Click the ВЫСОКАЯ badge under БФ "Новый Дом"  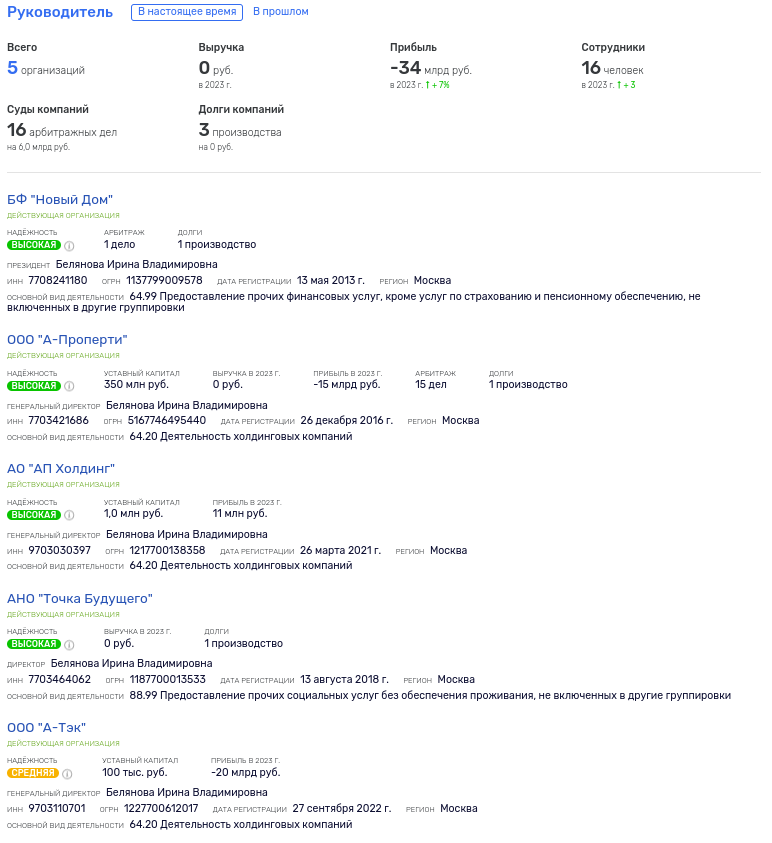pos(34,245)
